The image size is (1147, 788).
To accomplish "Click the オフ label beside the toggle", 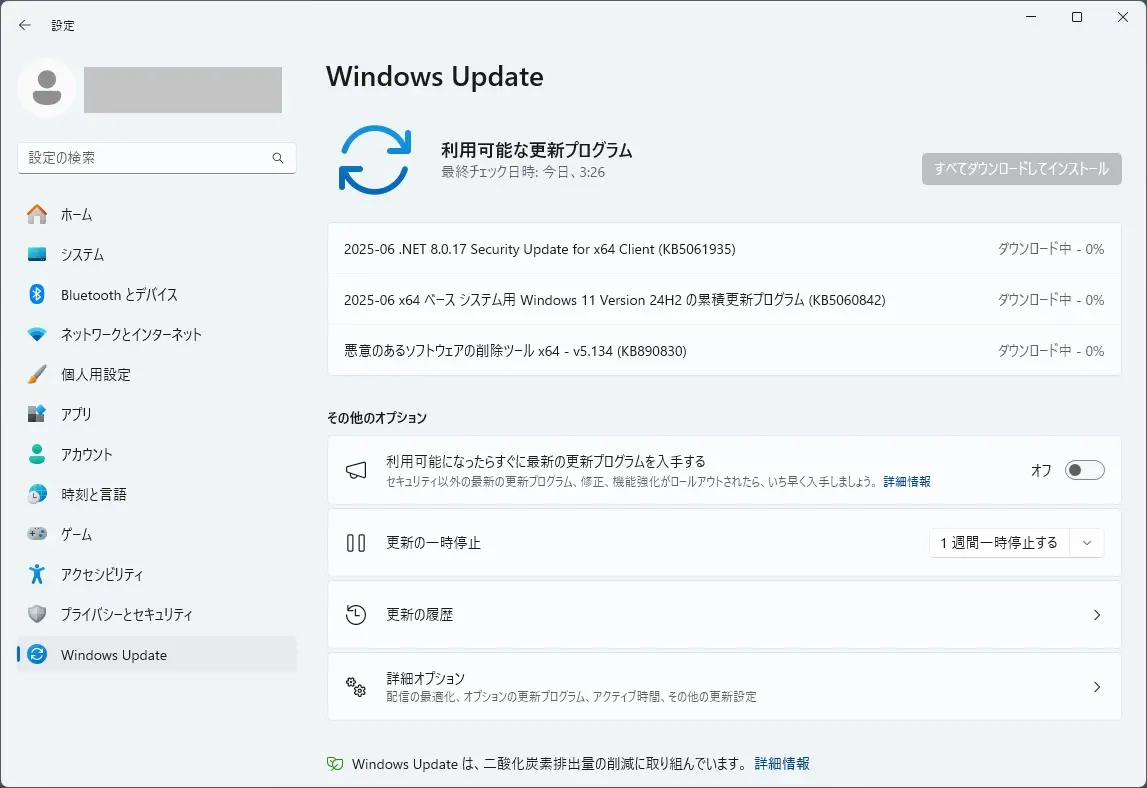I will [1041, 470].
